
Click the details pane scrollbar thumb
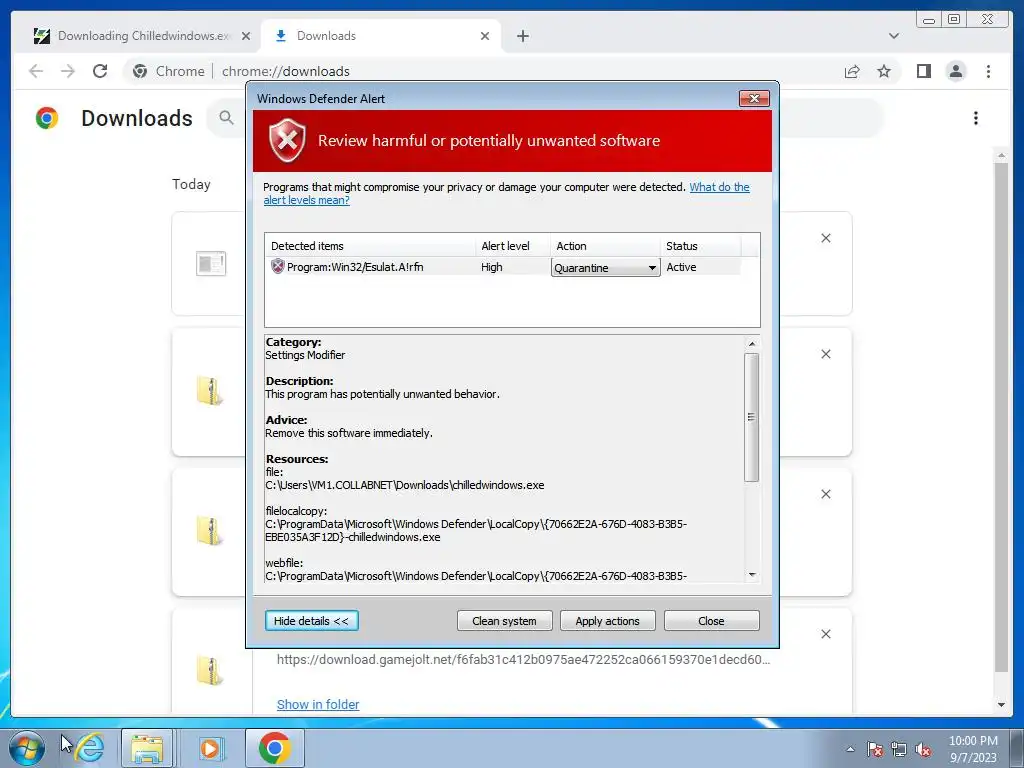tap(752, 417)
